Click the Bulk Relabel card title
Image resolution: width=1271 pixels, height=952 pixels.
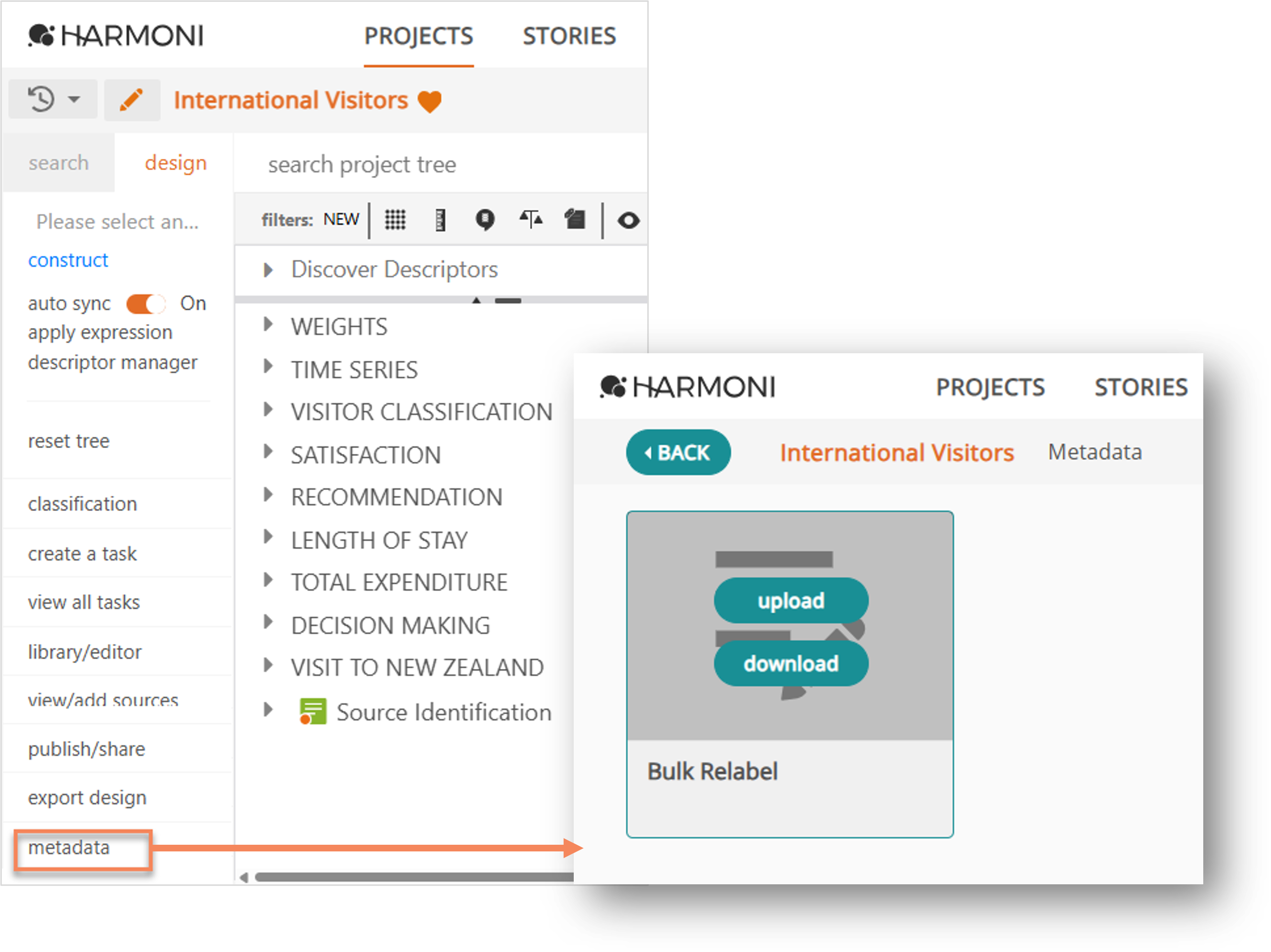point(712,771)
